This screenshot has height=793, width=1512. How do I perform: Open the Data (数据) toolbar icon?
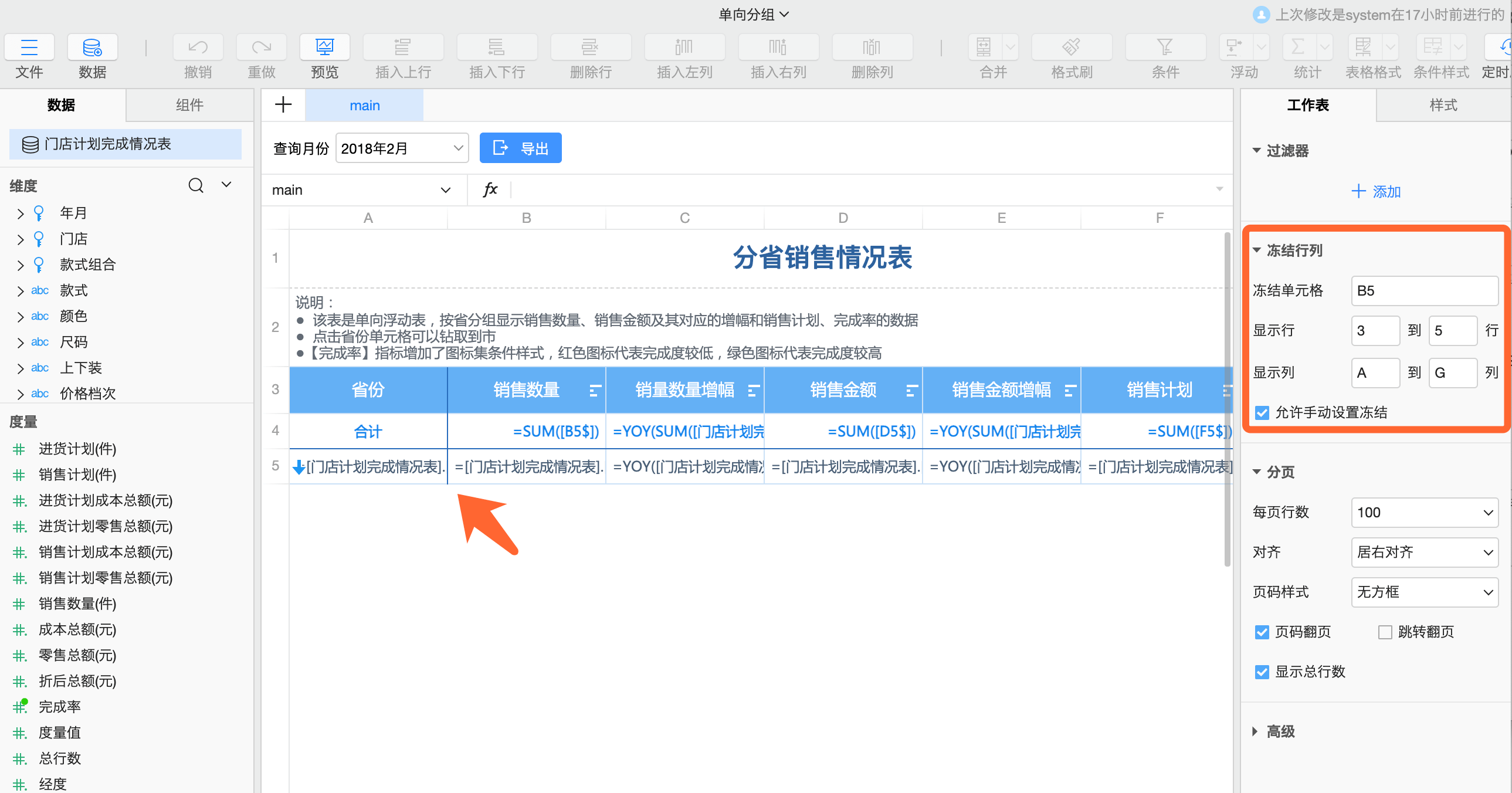pyautogui.click(x=92, y=48)
